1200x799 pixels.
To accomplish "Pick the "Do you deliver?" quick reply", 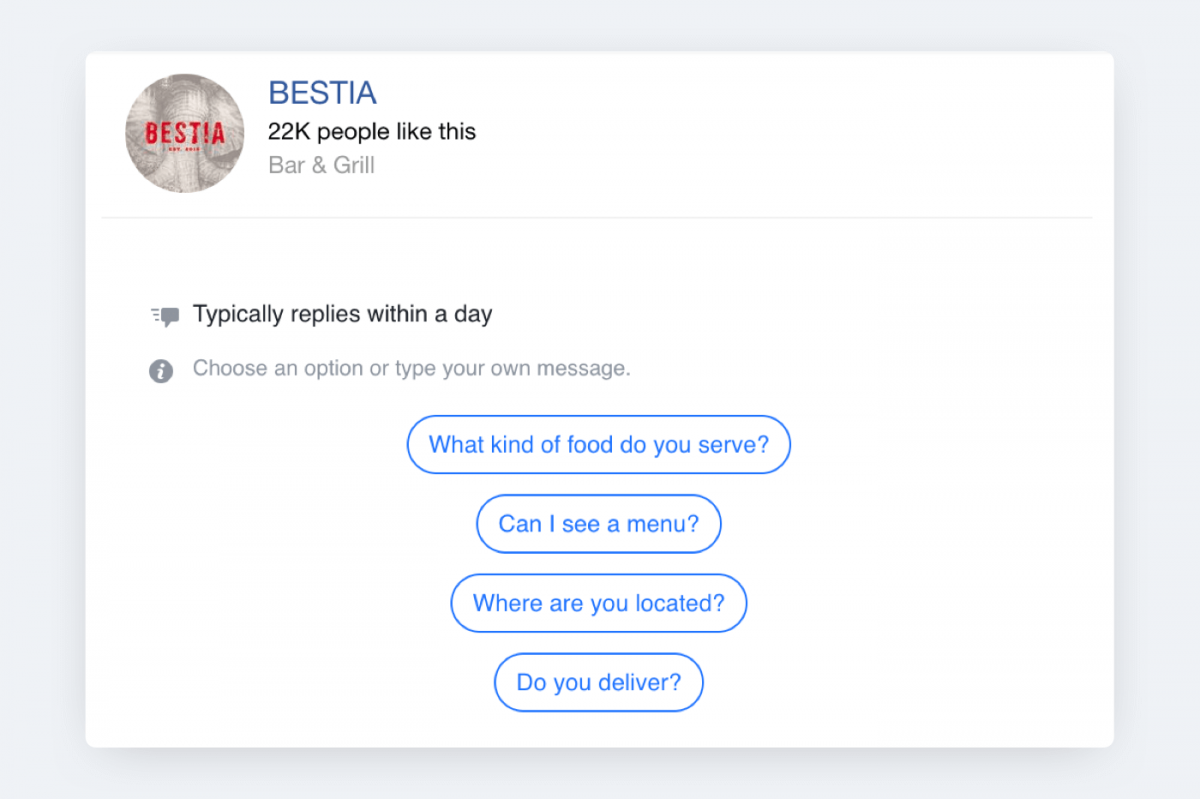I will click(599, 683).
